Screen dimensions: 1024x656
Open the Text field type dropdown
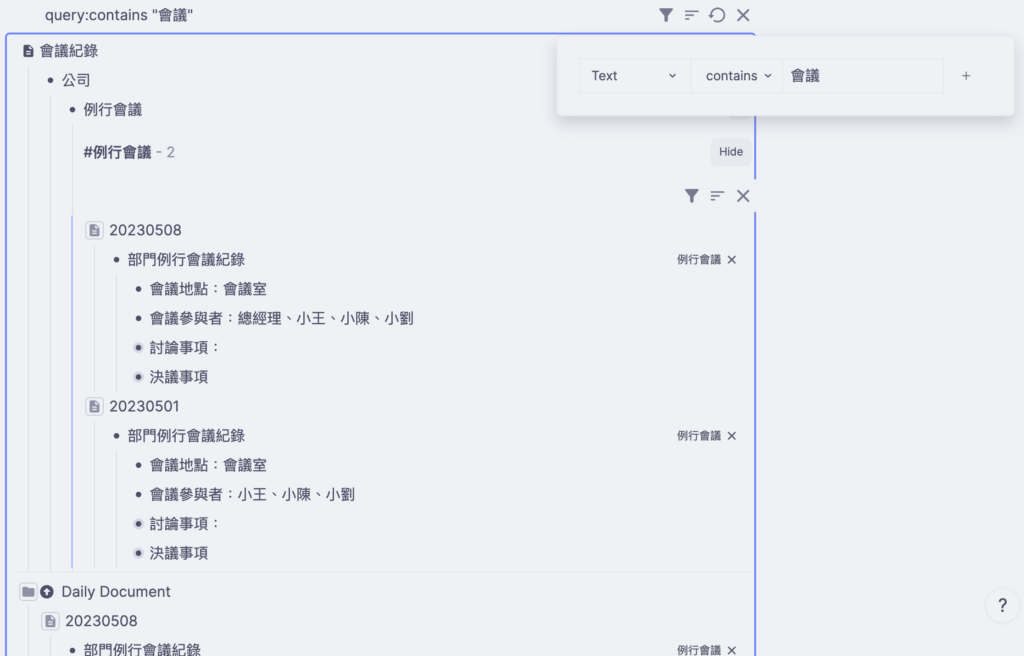pyautogui.click(x=634, y=76)
